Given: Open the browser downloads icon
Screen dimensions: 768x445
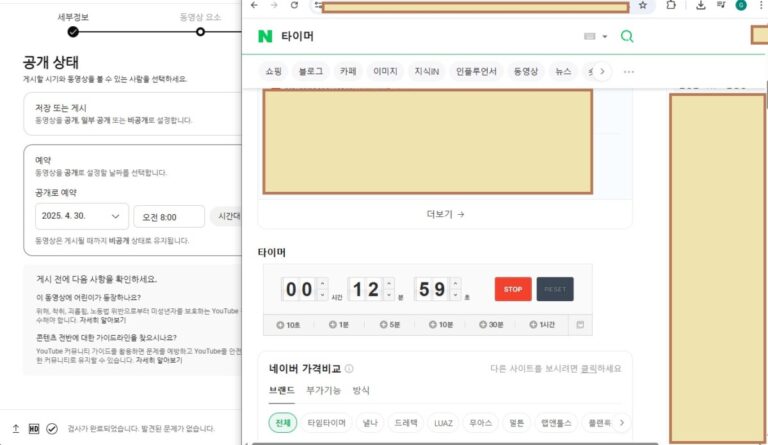Looking at the screenshot, I should click(700, 5).
